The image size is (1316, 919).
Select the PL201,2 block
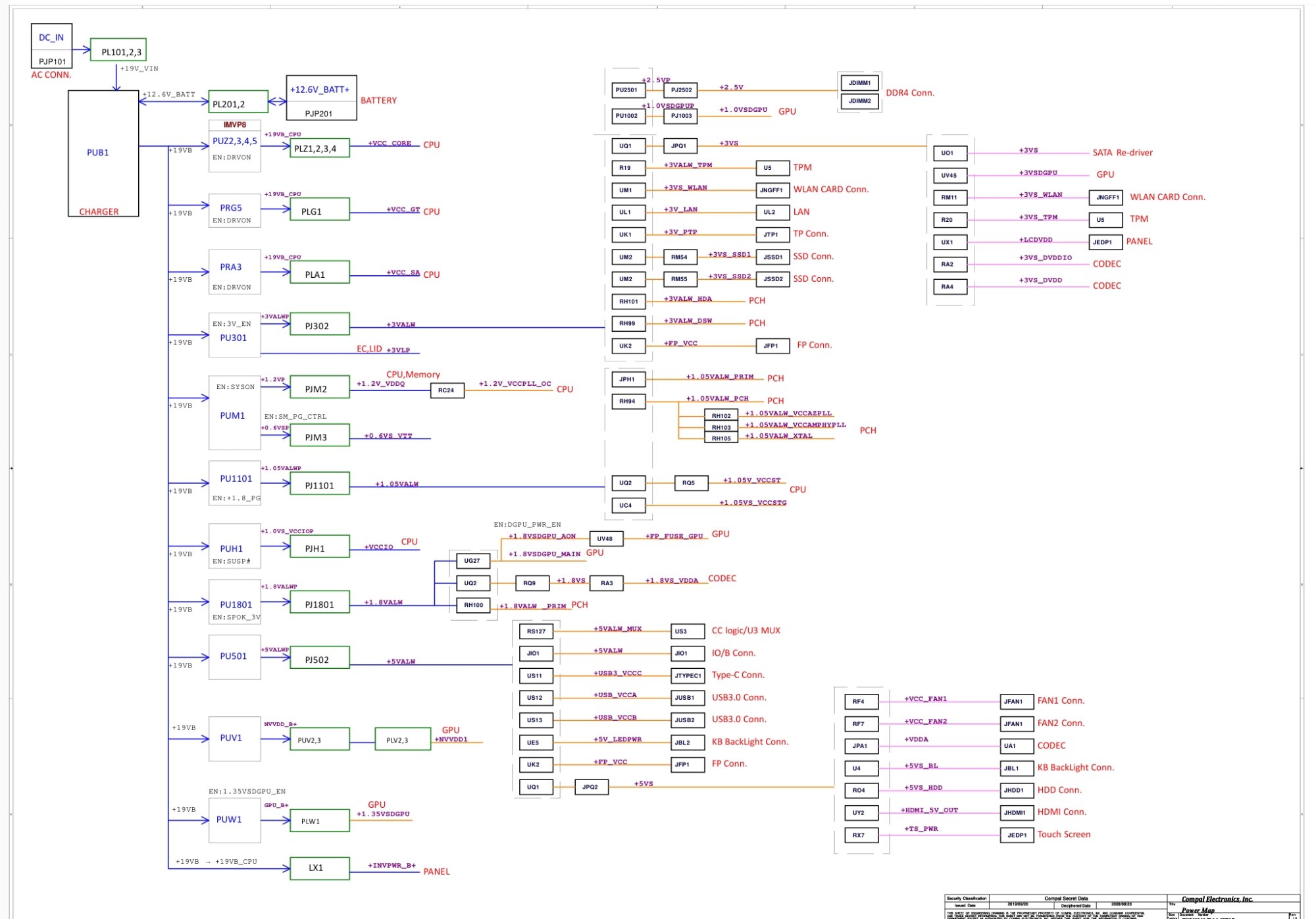238,102
